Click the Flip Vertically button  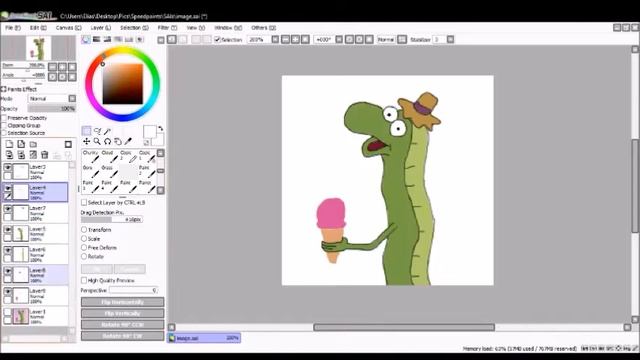tap(122, 313)
